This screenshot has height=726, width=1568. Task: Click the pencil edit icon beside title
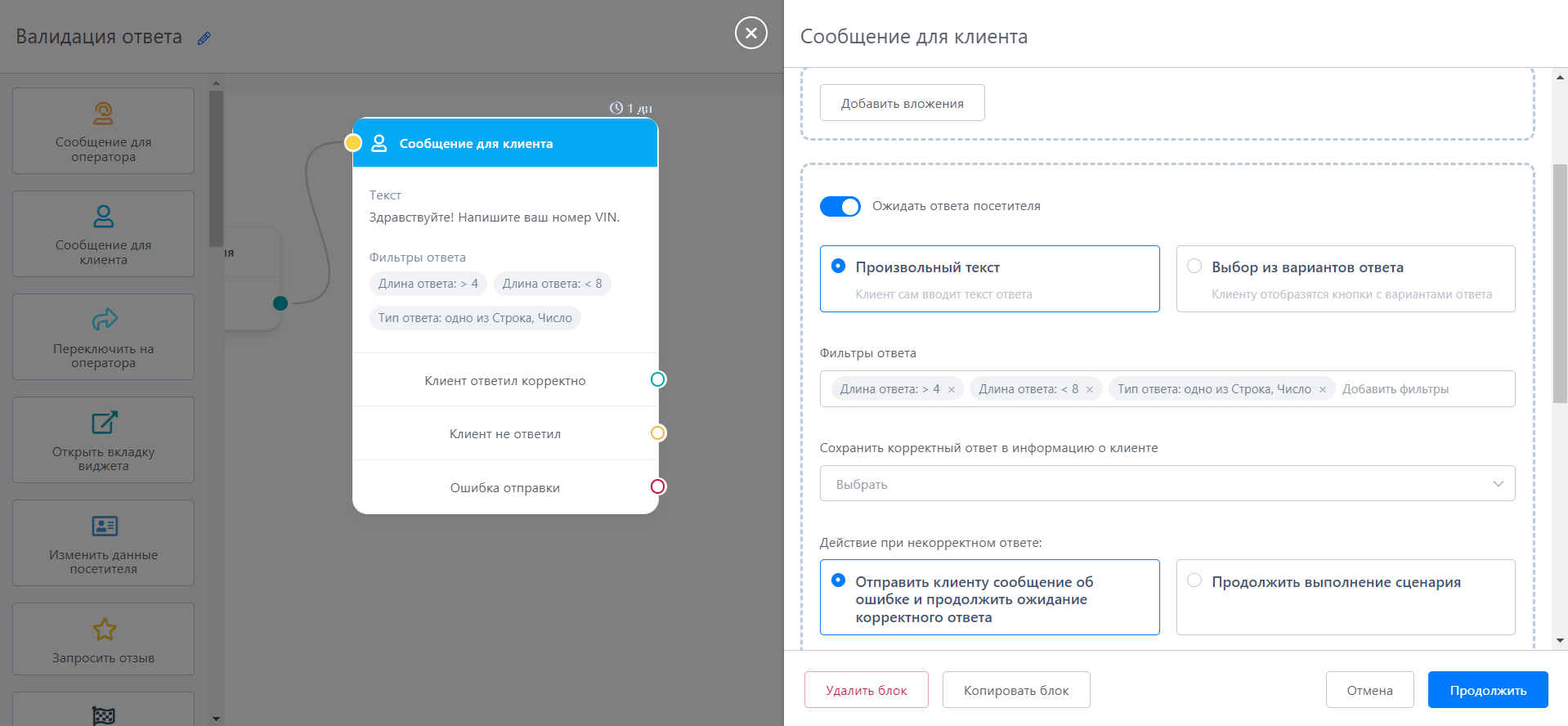tap(204, 38)
